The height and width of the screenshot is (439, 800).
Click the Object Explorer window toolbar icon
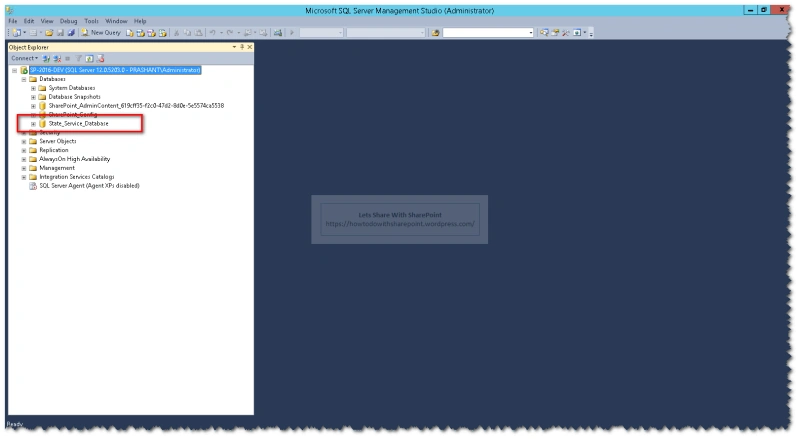(577, 33)
